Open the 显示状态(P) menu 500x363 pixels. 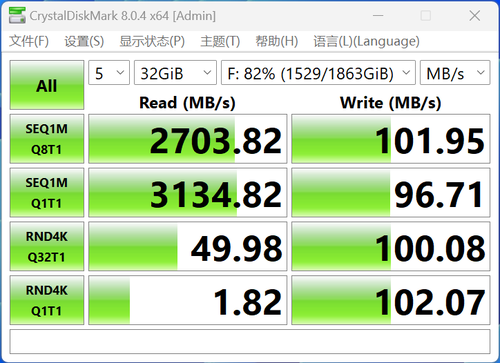coord(152,41)
